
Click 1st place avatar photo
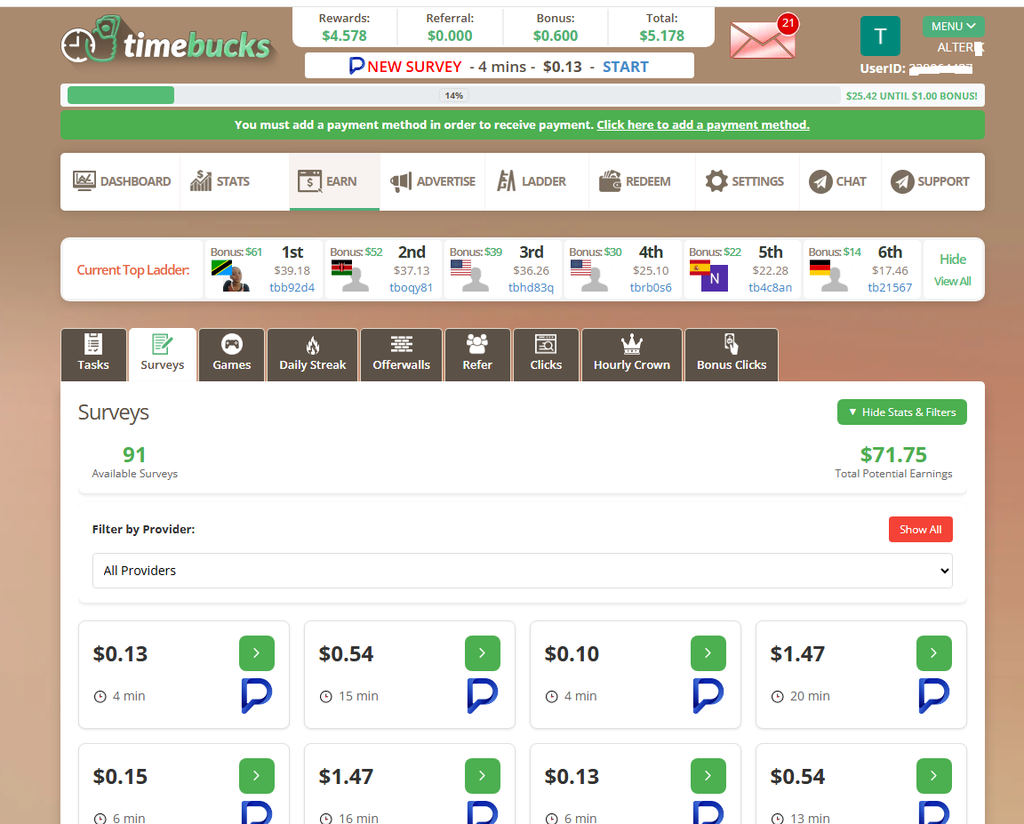[x=236, y=279]
